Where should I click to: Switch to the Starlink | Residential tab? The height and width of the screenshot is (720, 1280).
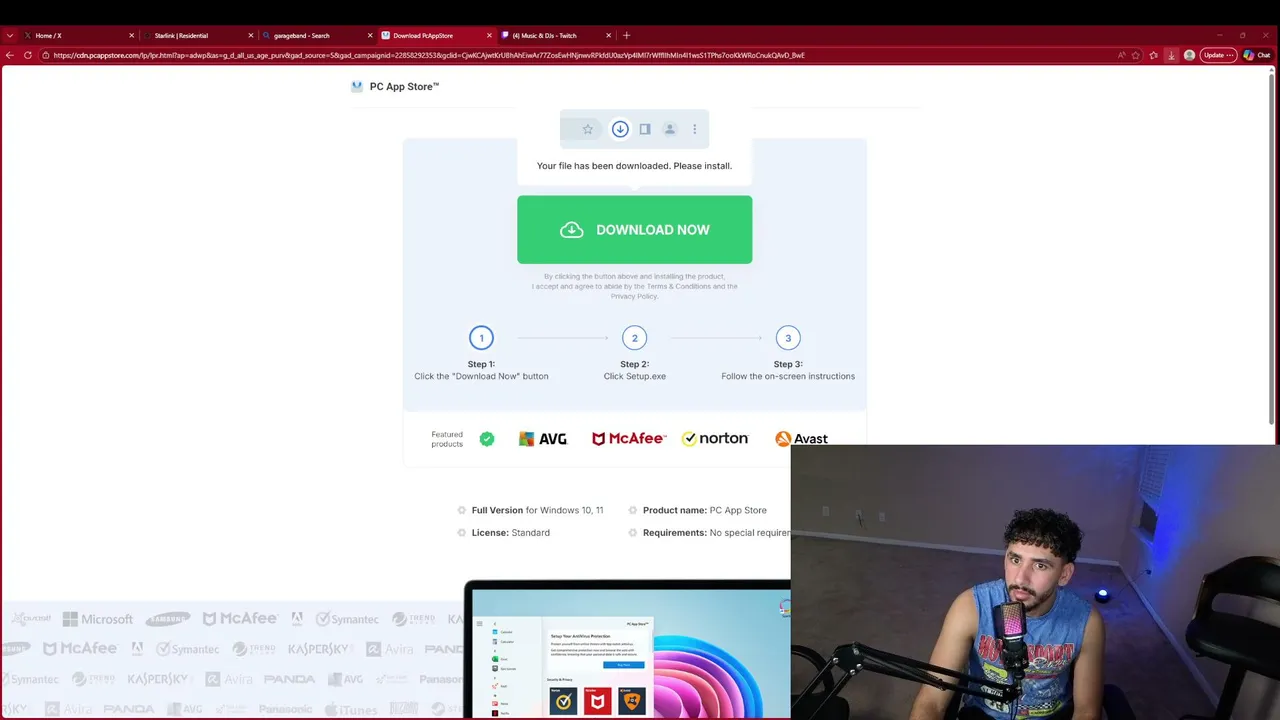pos(198,36)
